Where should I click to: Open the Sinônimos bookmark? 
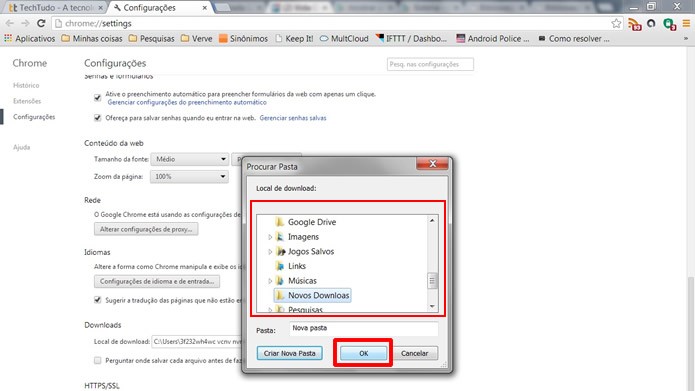[243, 39]
